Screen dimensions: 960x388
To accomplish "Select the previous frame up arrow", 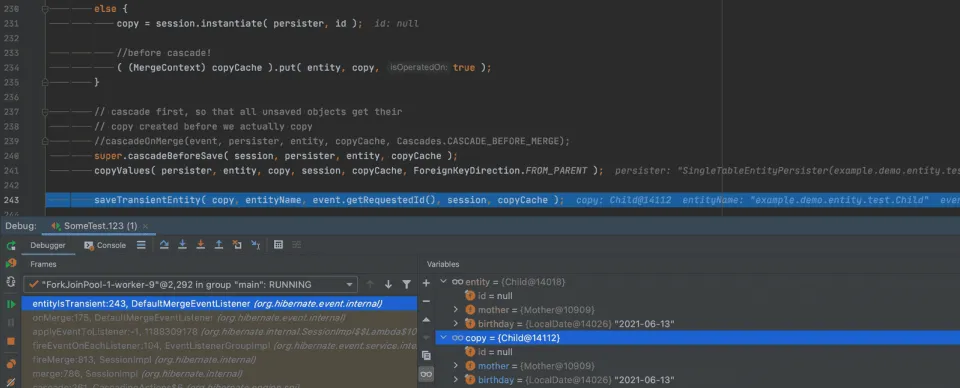I will pos(370,285).
